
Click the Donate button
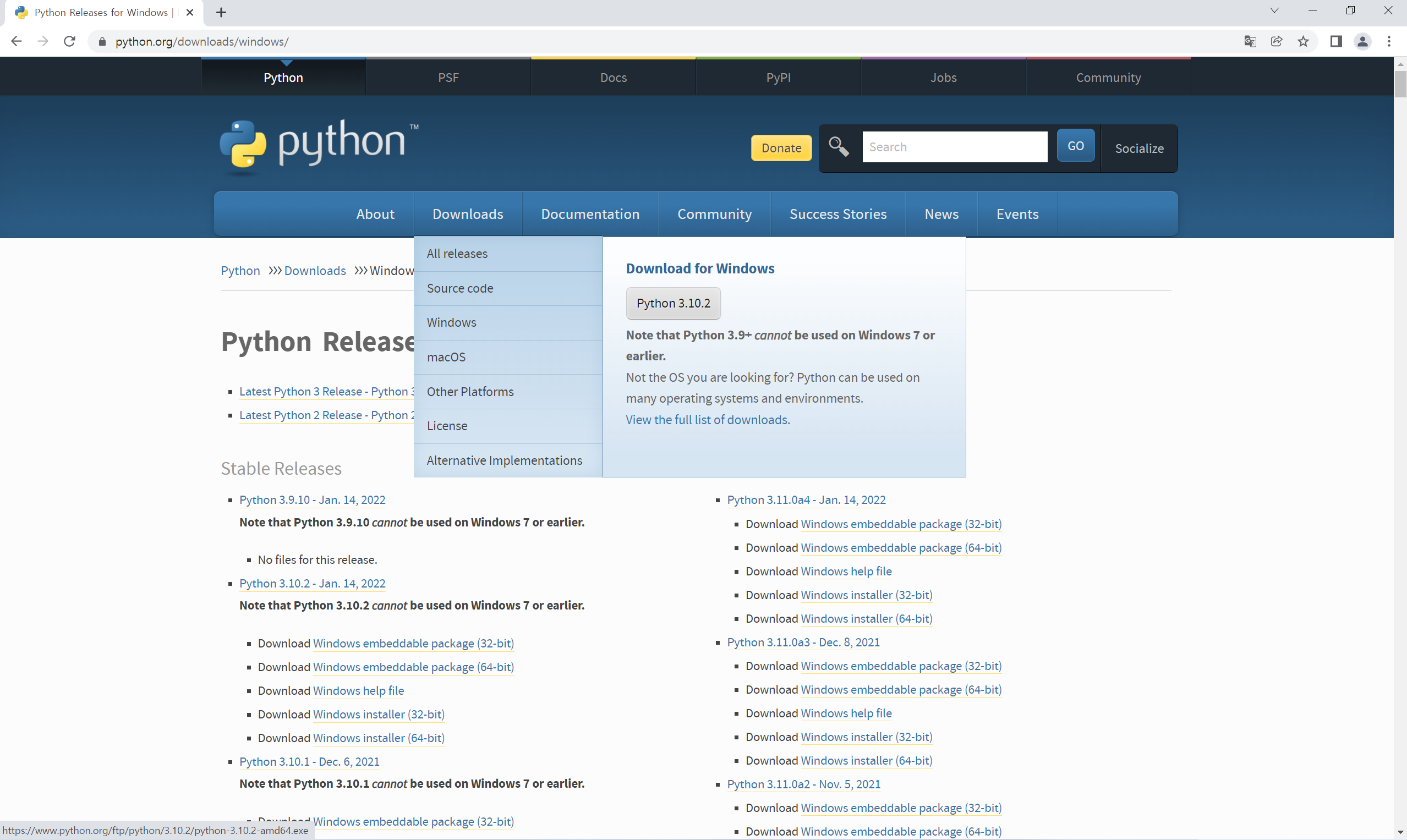[x=781, y=148]
